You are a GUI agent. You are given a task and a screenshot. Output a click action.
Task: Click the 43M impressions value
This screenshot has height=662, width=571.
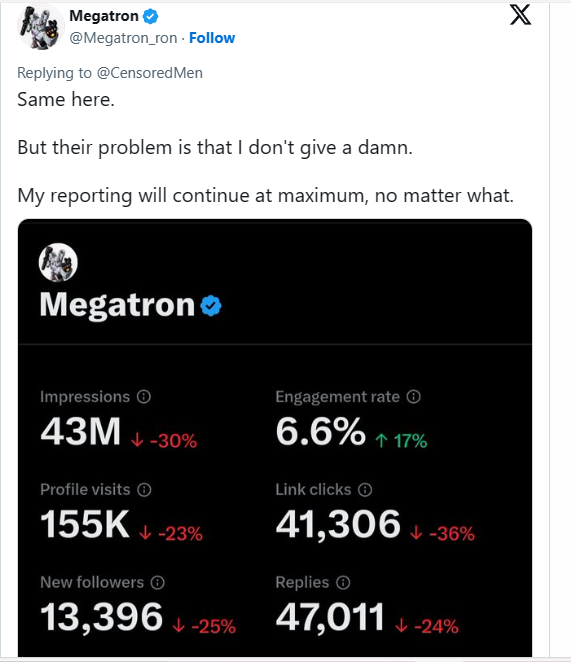(81, 431)
